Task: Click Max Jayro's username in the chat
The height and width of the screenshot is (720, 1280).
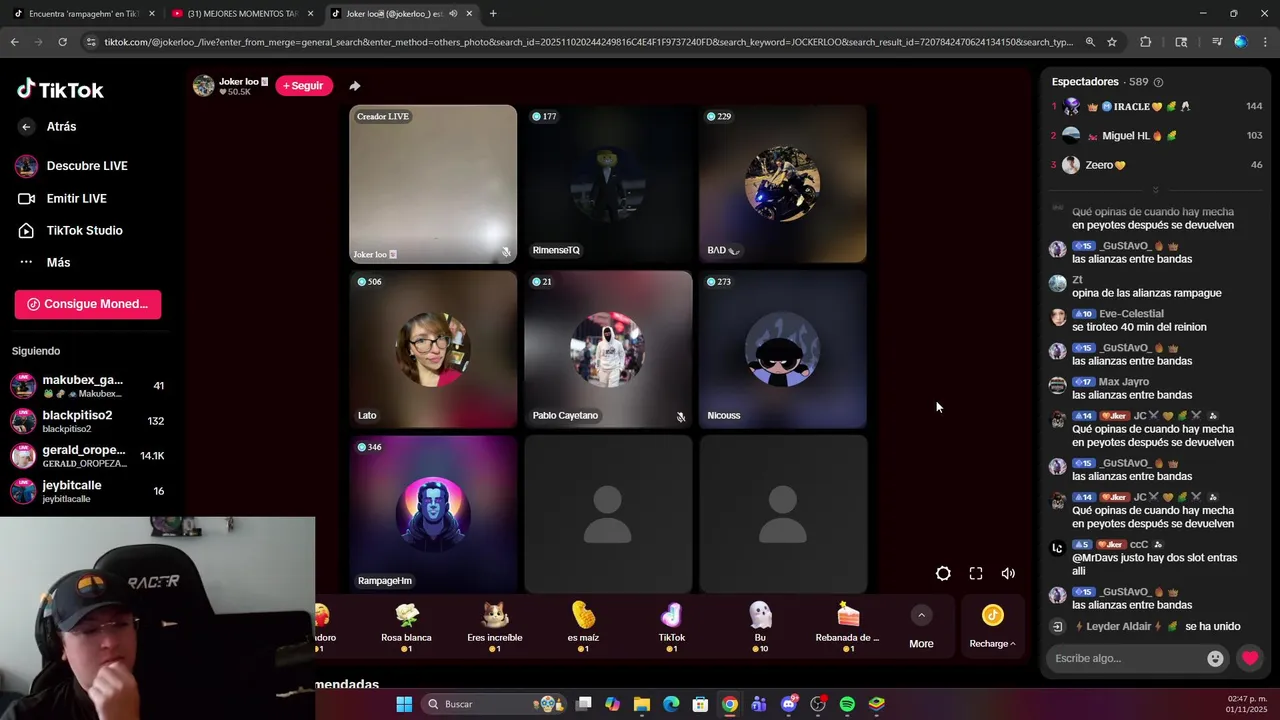Action: [x=1123, y=382]
